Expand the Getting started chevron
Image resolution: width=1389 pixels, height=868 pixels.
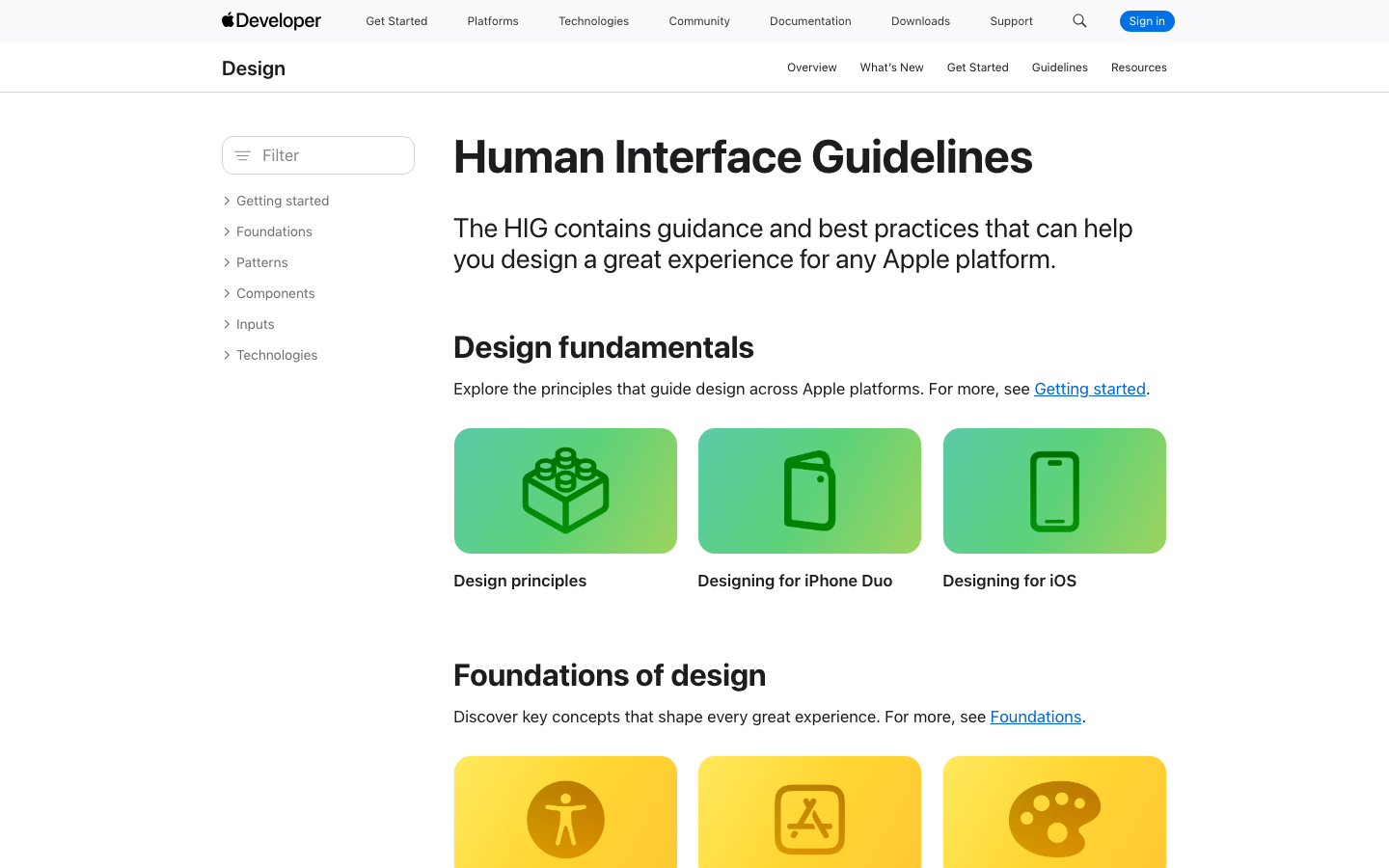click(227, 201)
